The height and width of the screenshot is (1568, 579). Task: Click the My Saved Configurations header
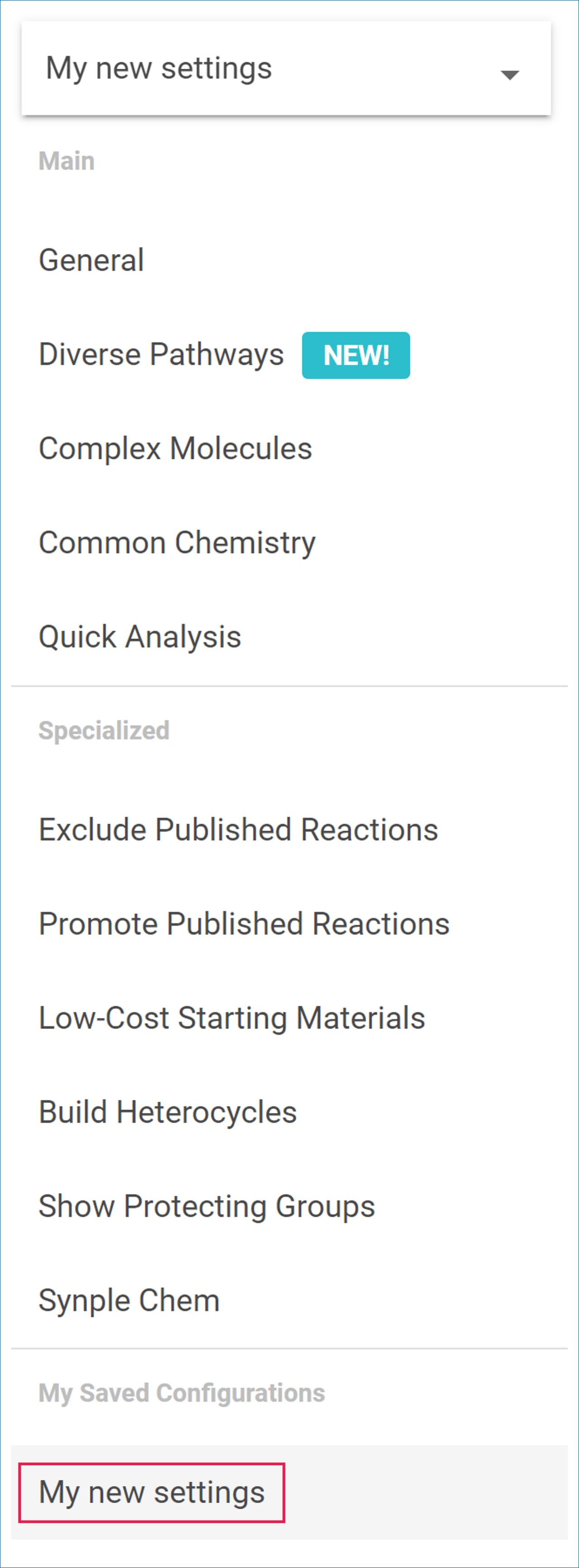181,1393
